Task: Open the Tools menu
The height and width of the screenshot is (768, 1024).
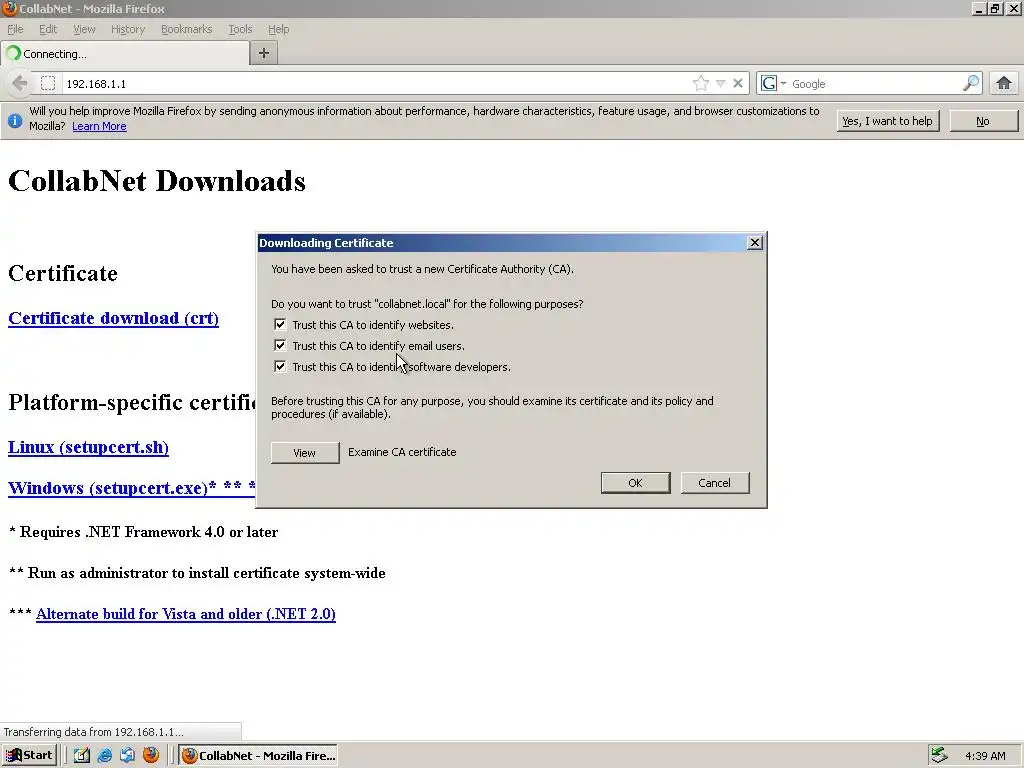Action: pos(240,29)
